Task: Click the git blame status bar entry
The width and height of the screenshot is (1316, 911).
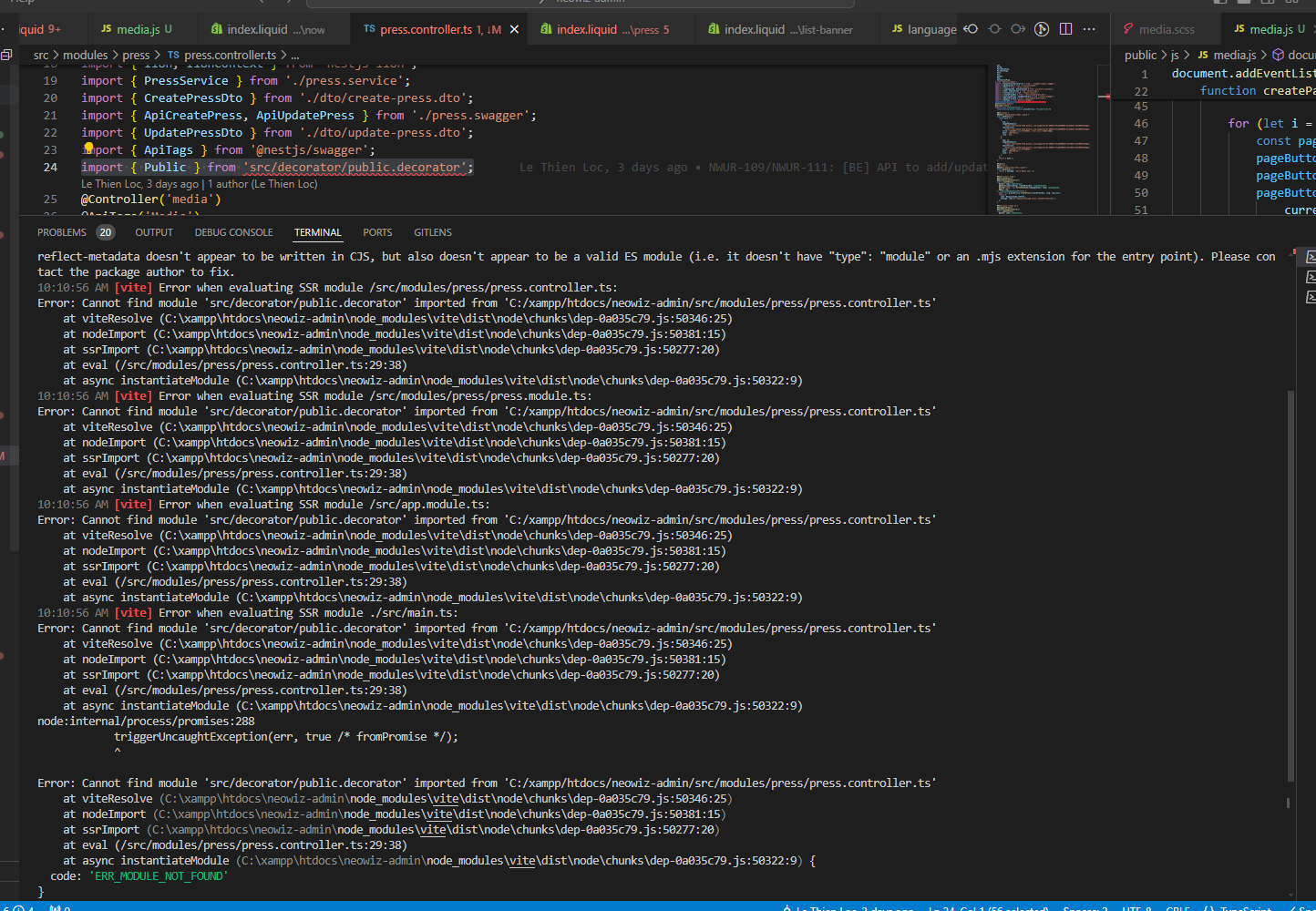Action: pyautogui.click(x=848, y=908)
